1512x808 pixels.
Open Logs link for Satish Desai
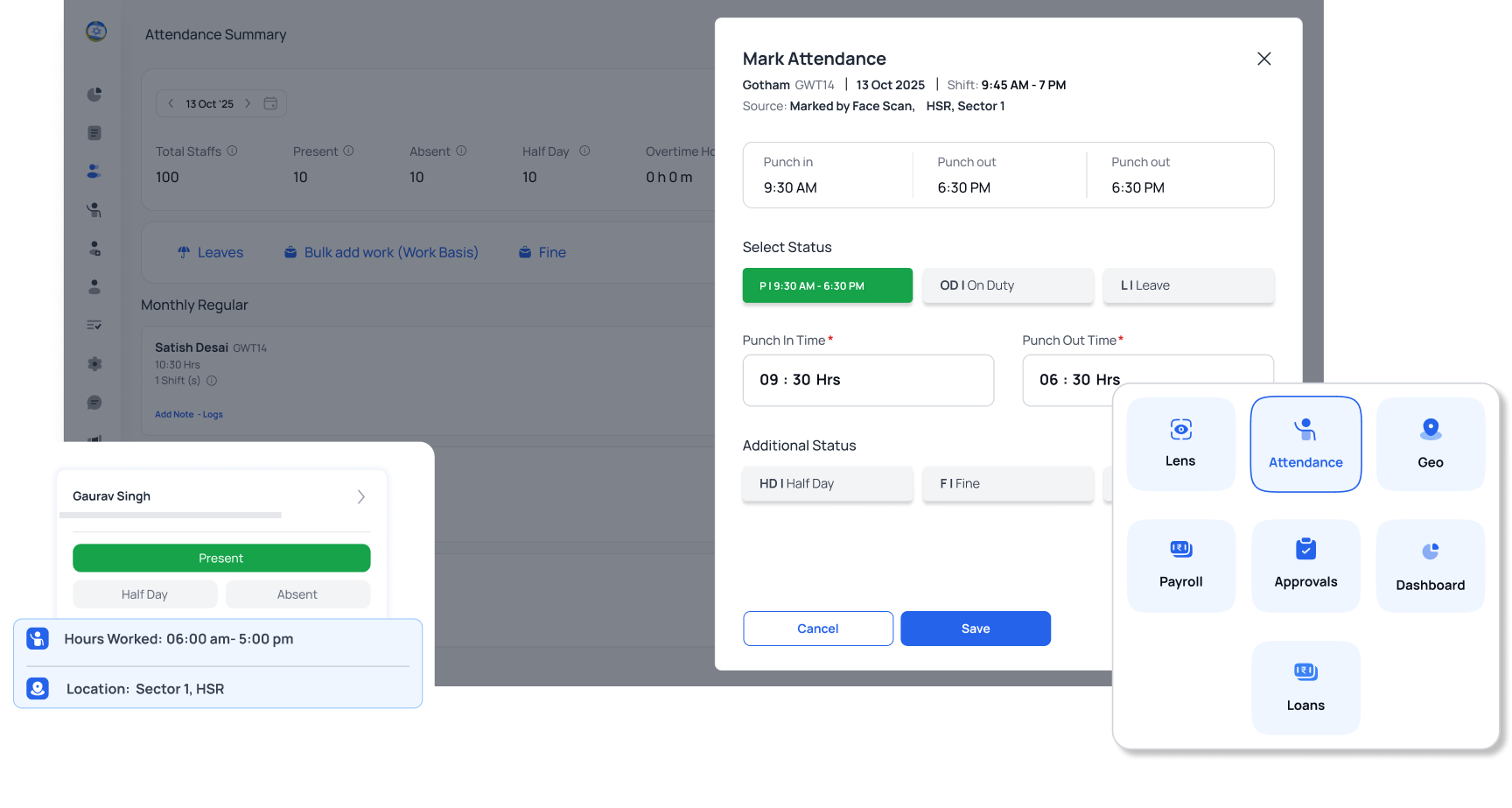pos(213,414)
